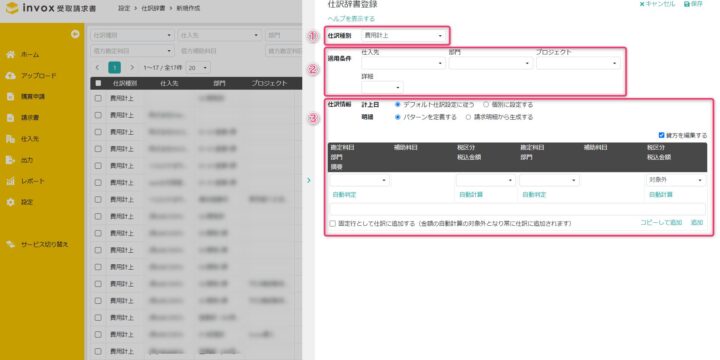Sort list by the 仕訳種別 column header
This screenshot has width=720, height=360.
[x=125, y=83]
